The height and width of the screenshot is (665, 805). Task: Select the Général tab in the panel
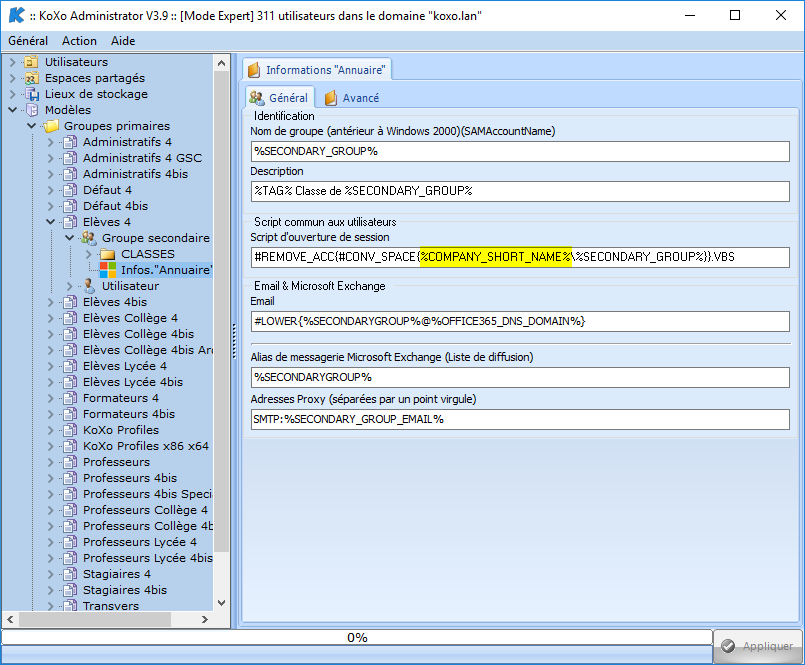point(279,98)
